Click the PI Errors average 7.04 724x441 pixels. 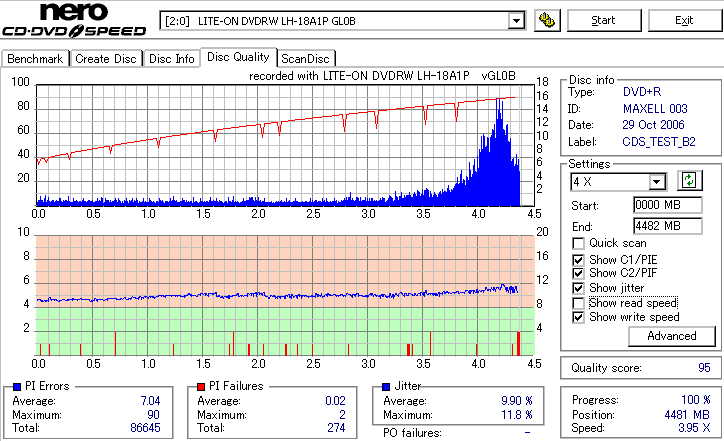tap(151, 401)
